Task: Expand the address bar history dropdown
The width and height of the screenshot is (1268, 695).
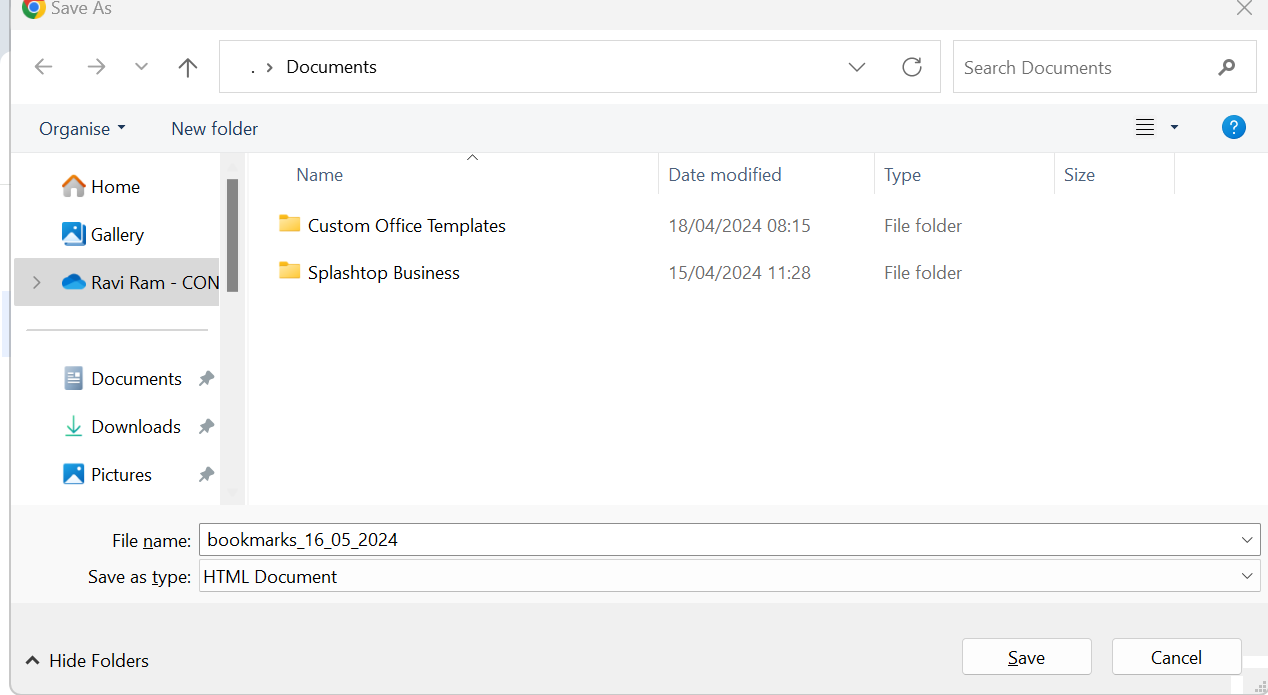Action: pyautogui.click(x=857, y=67)
